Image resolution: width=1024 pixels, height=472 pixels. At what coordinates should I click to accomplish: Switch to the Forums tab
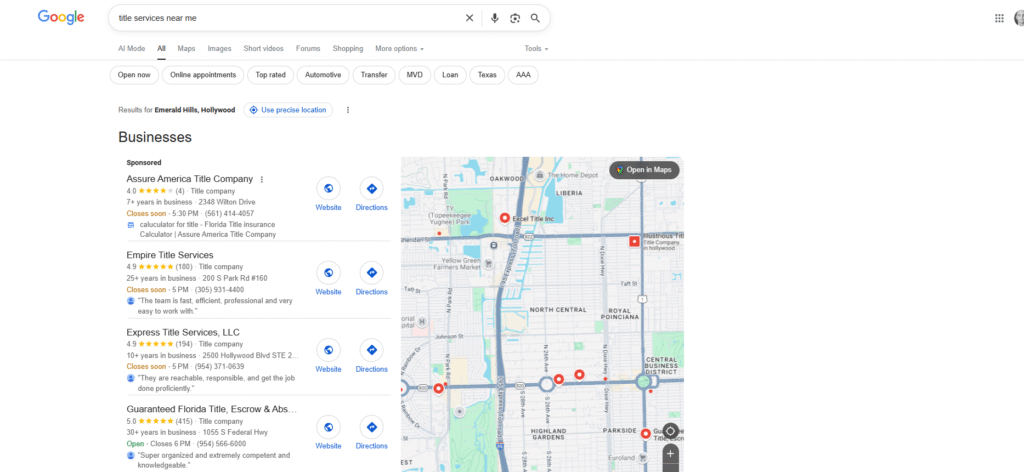(308, 48)
